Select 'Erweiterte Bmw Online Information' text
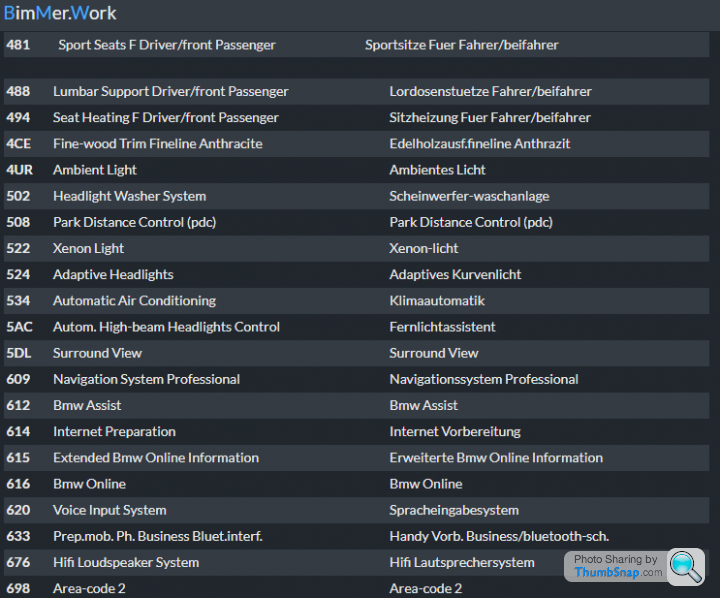This screenshot has height=598, width=720. [x=496, y=458]
